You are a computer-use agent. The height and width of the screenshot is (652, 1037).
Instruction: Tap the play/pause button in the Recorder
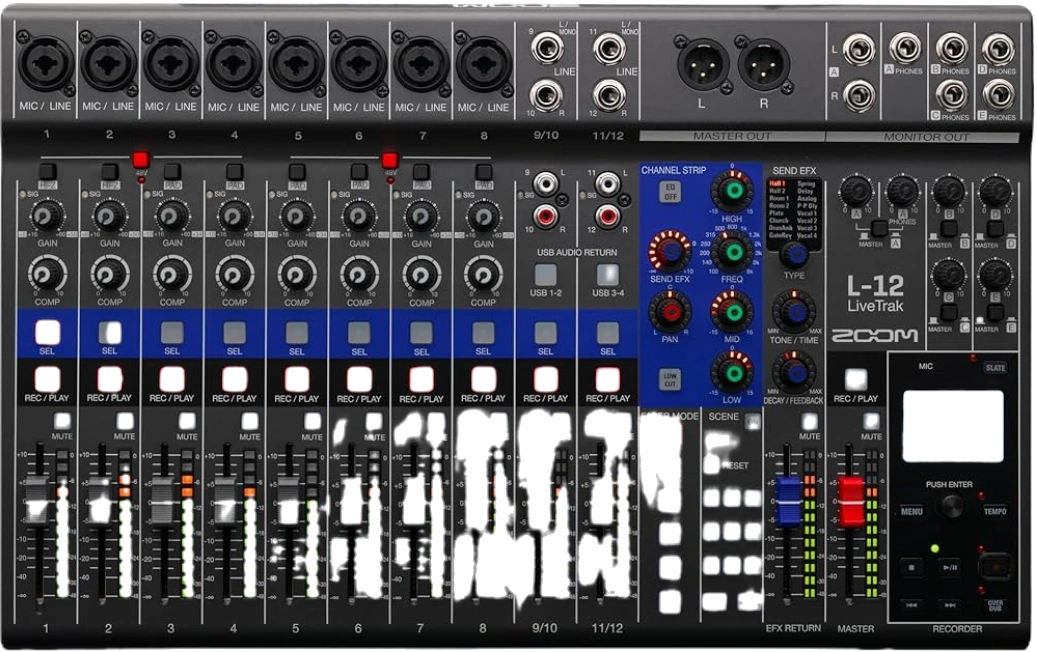(x=950, y=567)
